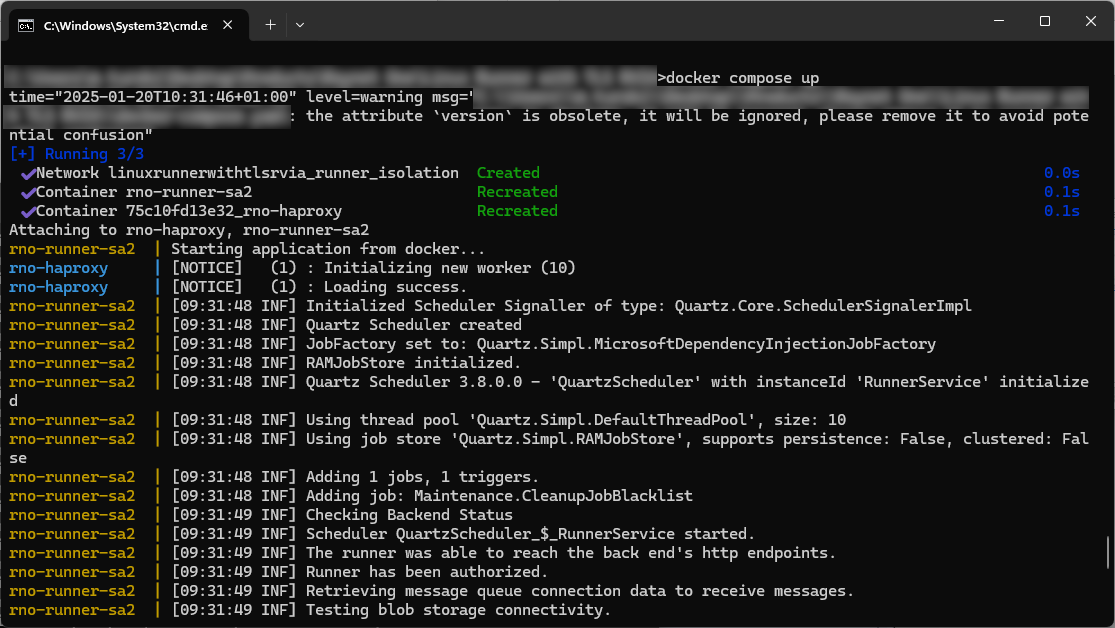Click the green Created status text
This screenshot has width=1115, height=628.
(x=508, y=173)
